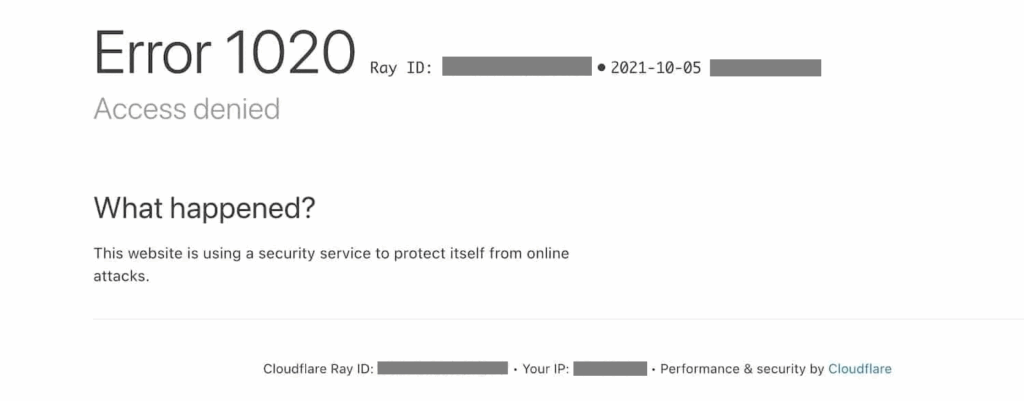Click the redacted bar after the date
Viewport: 1024px width, 401px height.
coord(765,68)
